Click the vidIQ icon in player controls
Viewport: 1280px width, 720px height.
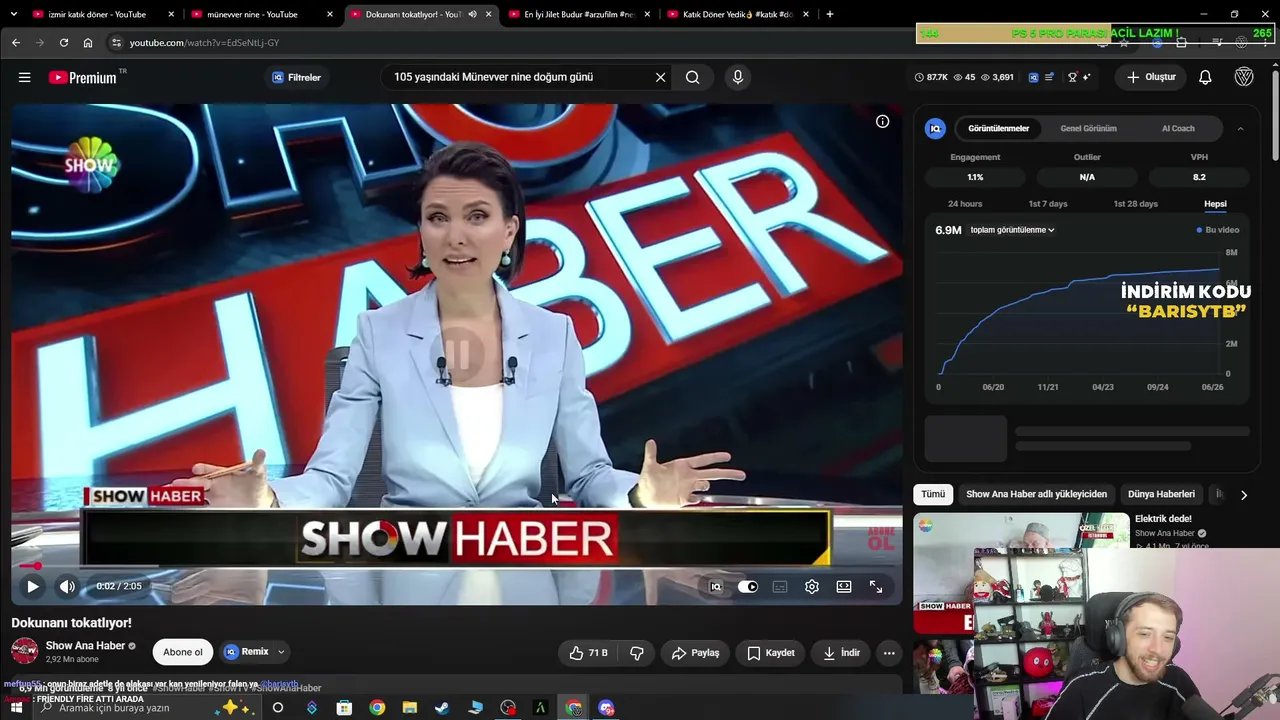tap(716, 587)
